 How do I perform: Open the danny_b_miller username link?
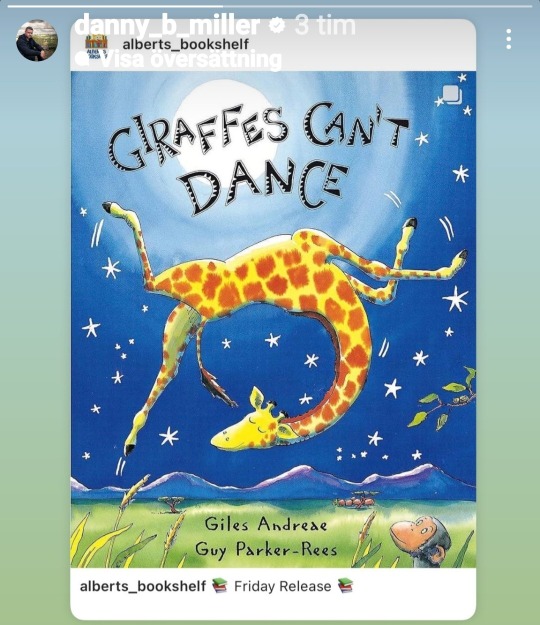[167, 26]
